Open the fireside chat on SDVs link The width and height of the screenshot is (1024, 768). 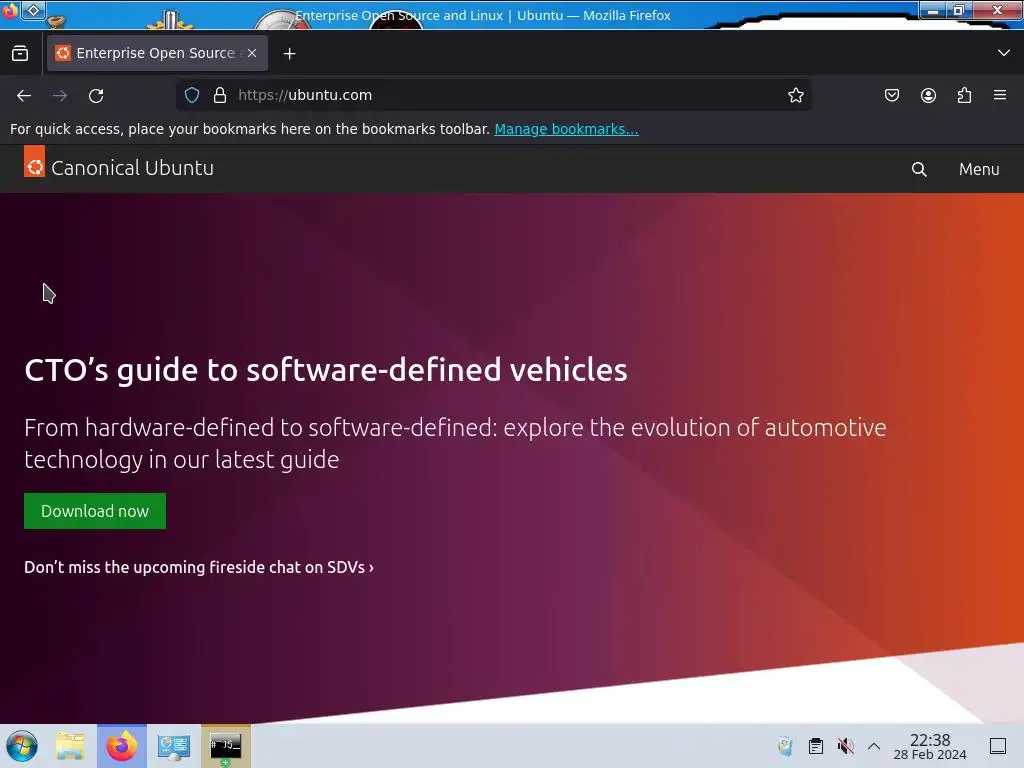click(199, 567)
